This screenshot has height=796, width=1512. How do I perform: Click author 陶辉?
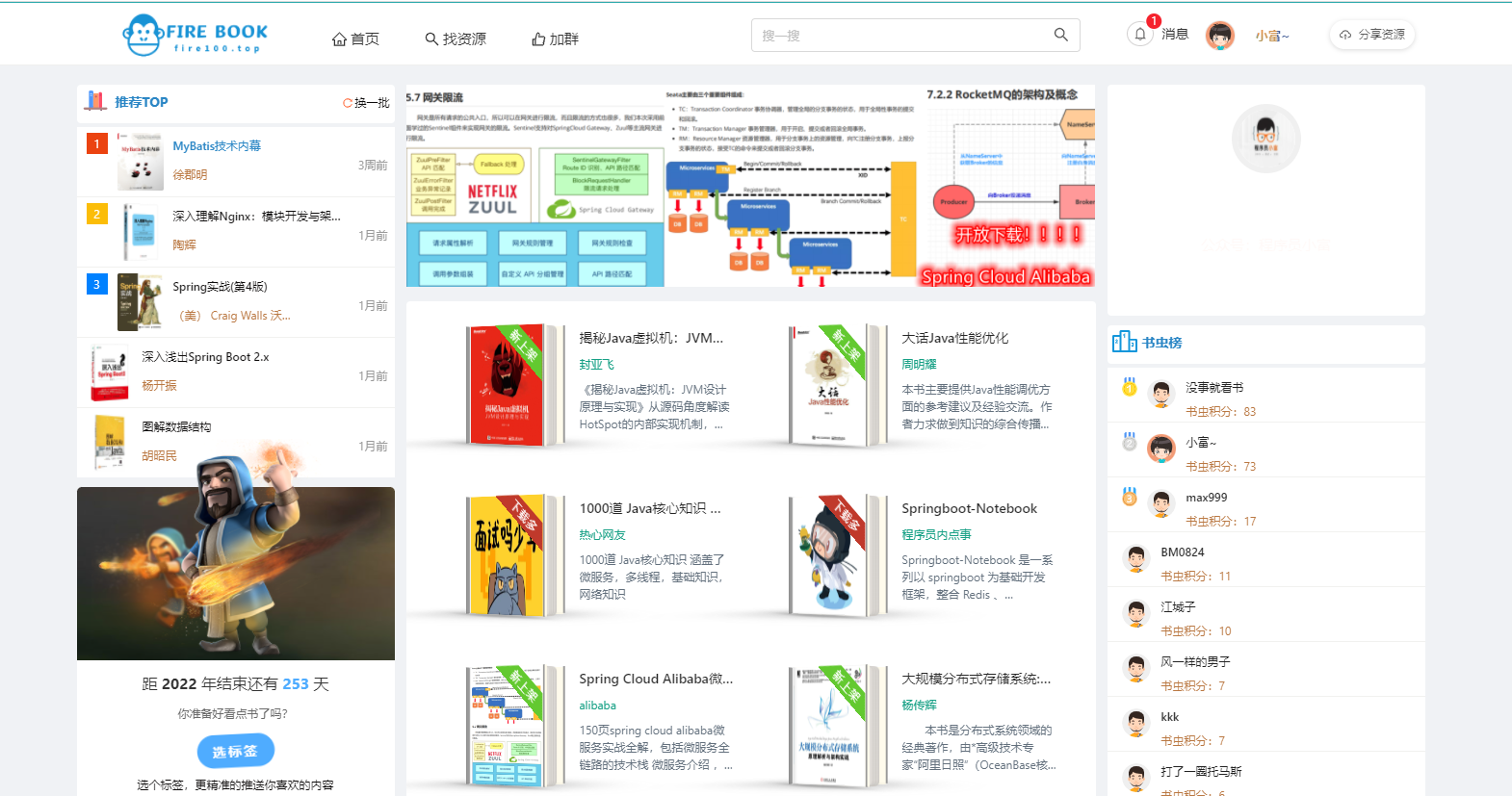point(184,244)
